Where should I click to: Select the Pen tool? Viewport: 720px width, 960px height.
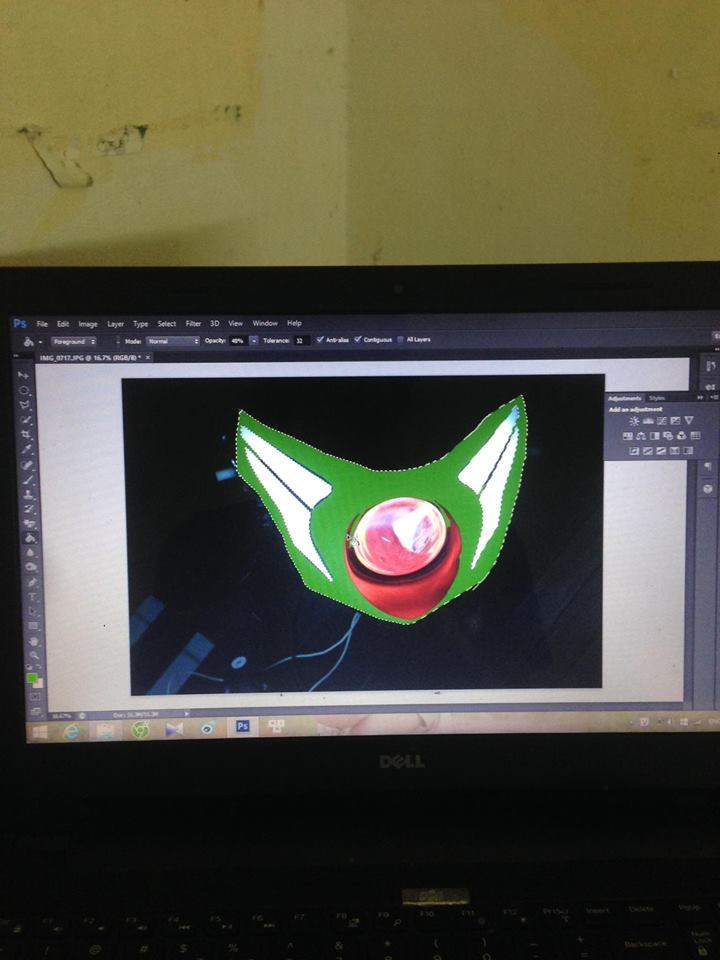31,581
